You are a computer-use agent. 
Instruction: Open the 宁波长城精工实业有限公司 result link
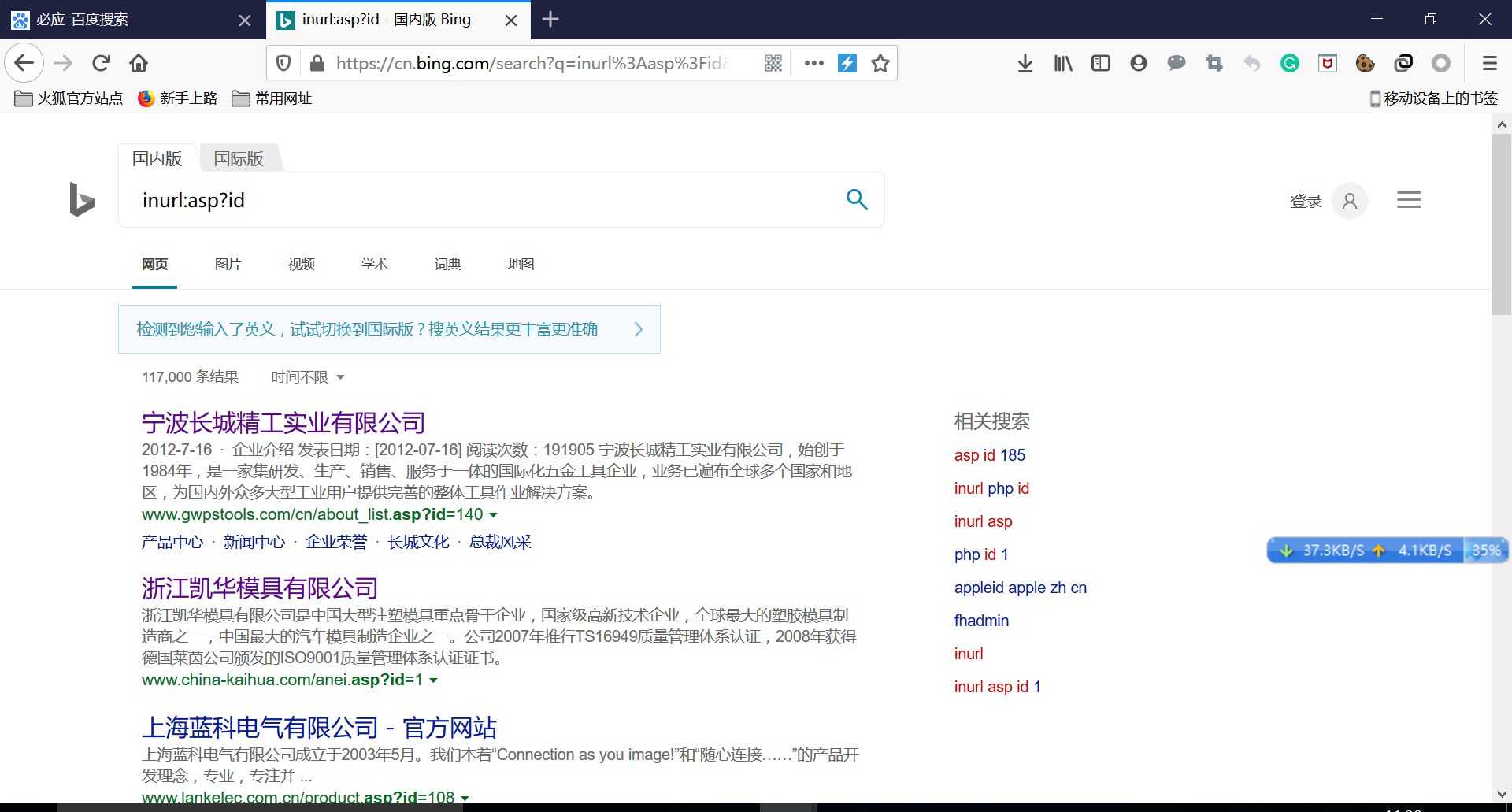283,423
